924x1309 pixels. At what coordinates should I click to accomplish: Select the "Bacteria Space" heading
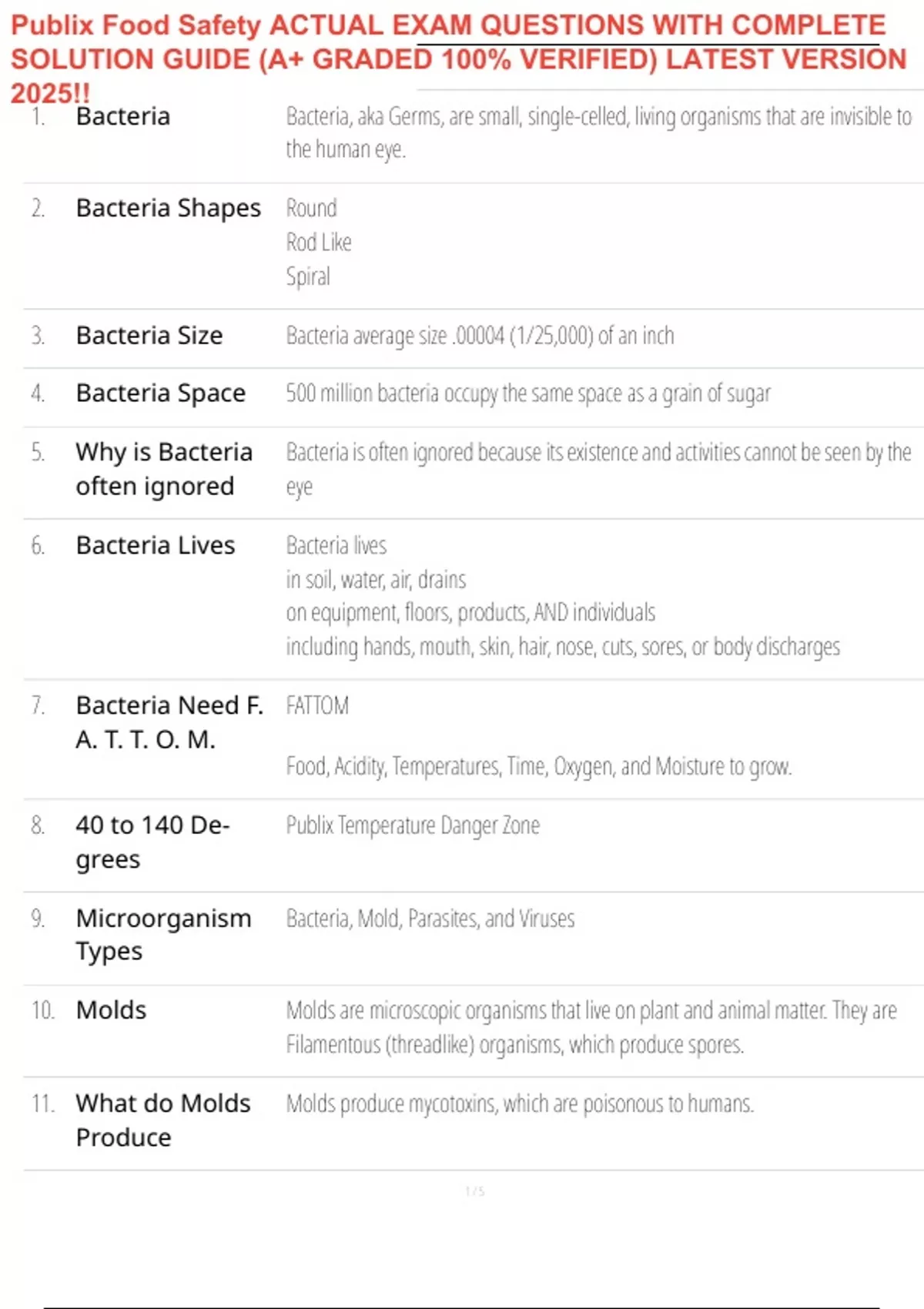[x=160, y=393]
